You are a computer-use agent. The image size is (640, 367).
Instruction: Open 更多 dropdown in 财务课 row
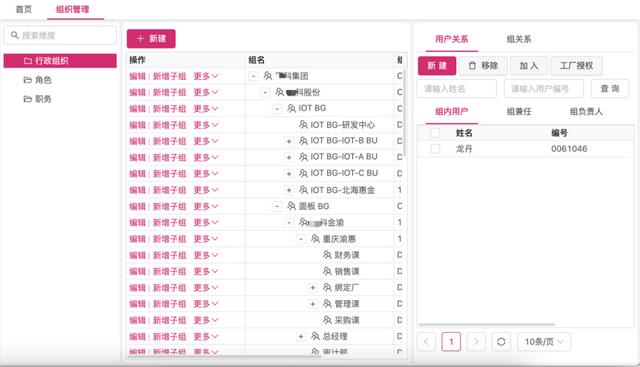click(x=206, y=255)
